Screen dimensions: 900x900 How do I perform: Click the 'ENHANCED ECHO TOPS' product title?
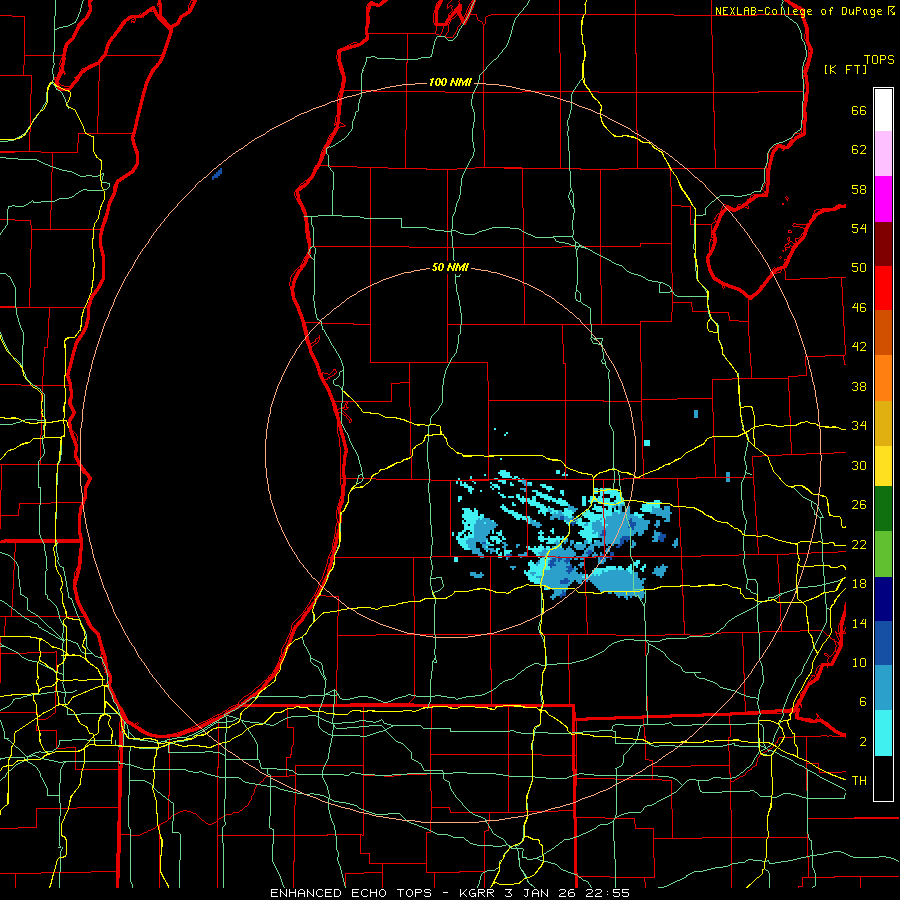pyautogui.click(x=351, y=893)
